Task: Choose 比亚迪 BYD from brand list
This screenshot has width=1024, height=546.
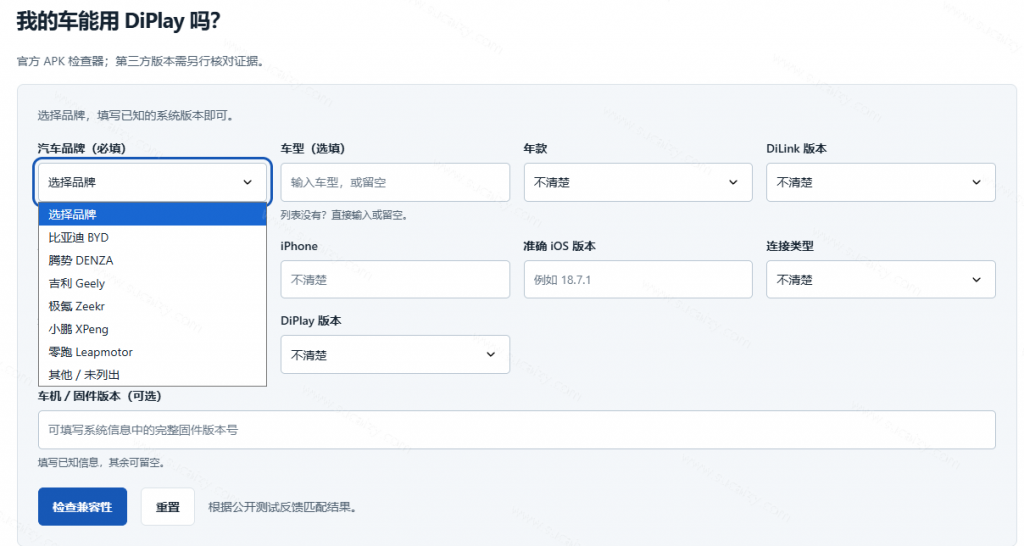Action: (152, 237)
